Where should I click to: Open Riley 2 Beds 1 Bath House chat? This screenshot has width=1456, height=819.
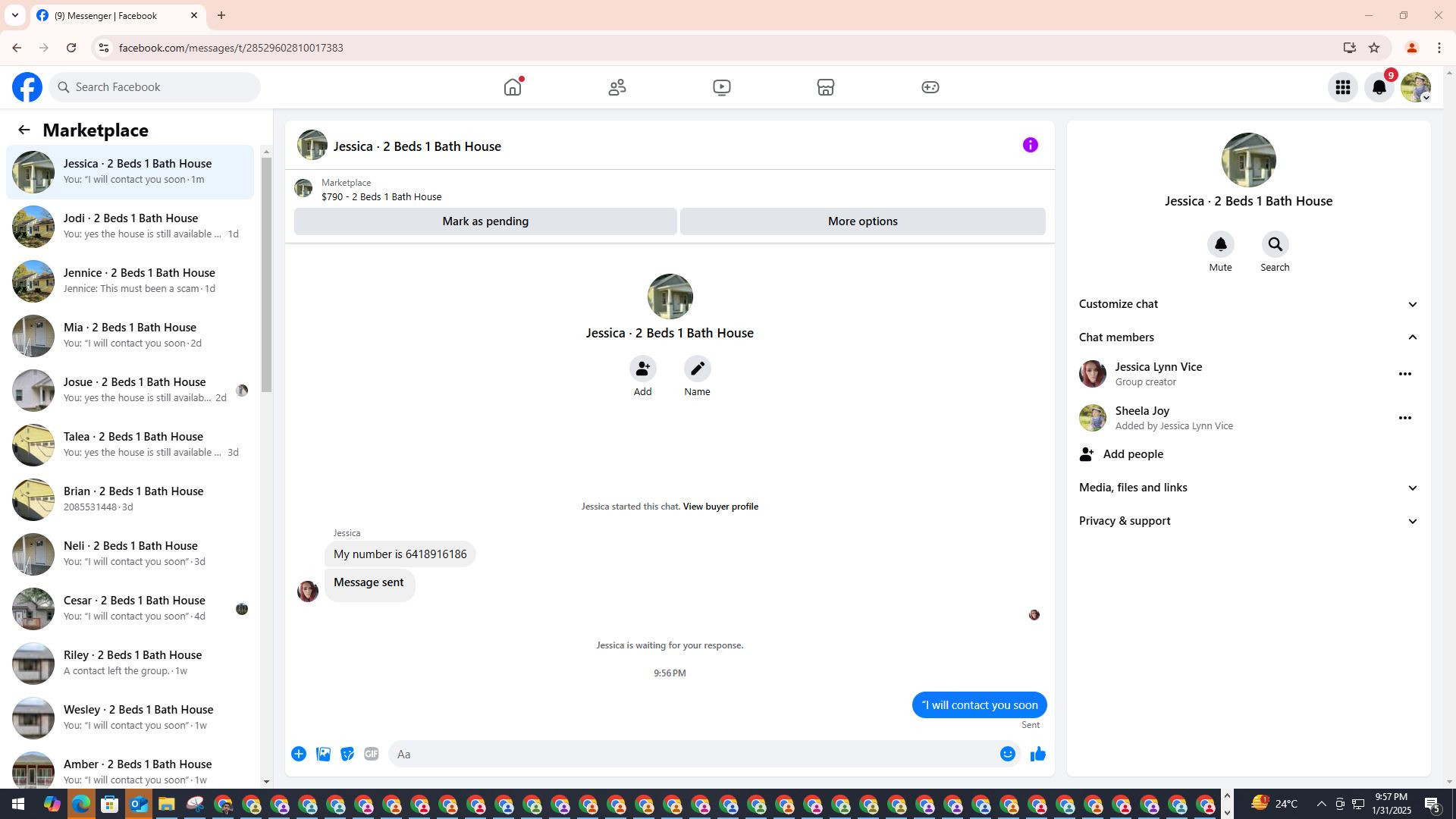[130, 663]
